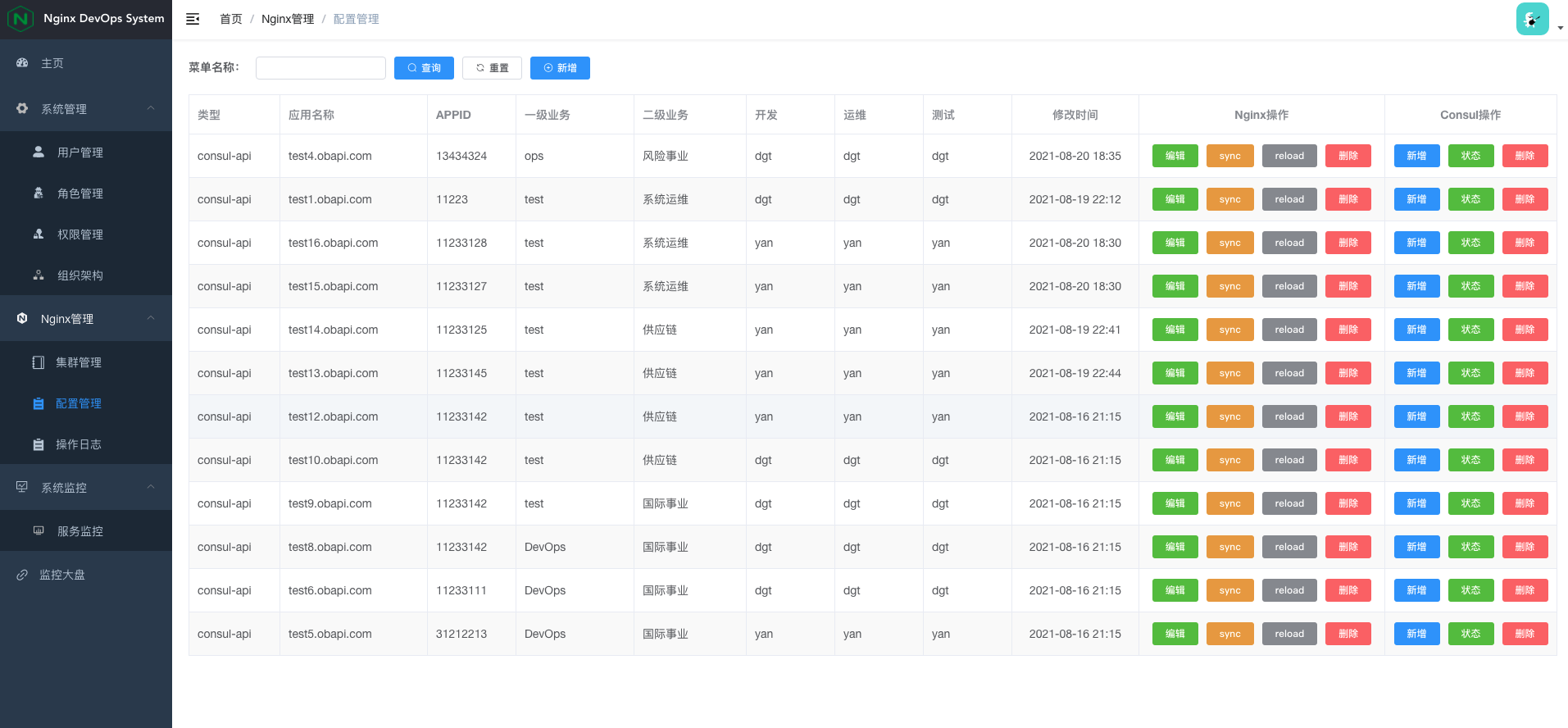Viewport: 1568px width, 728px height.
Task: Click the 角色管理 icon in sidebar
Action: (39, 193)
